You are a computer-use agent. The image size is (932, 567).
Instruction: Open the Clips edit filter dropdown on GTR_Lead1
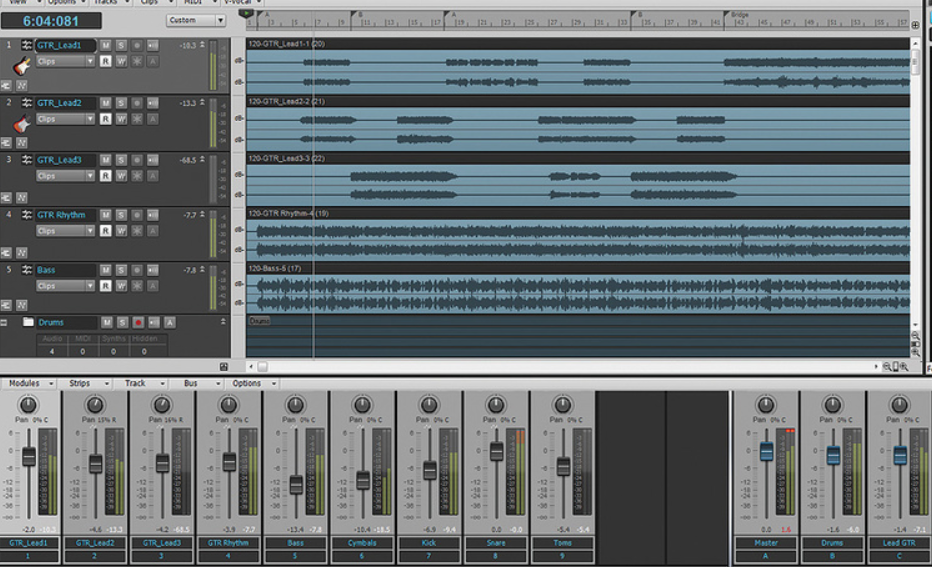(x=65, y=61)
